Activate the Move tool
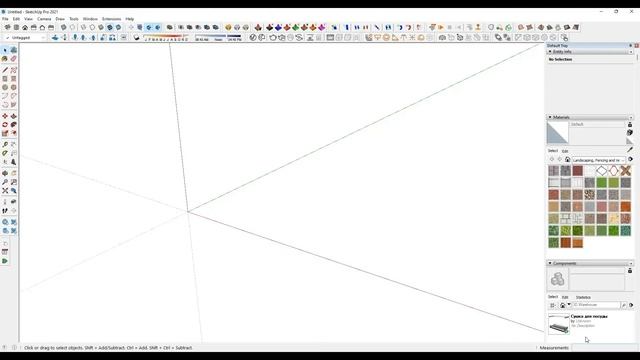The height and width of the screenshot is (360, 640). tap(5, 116)
